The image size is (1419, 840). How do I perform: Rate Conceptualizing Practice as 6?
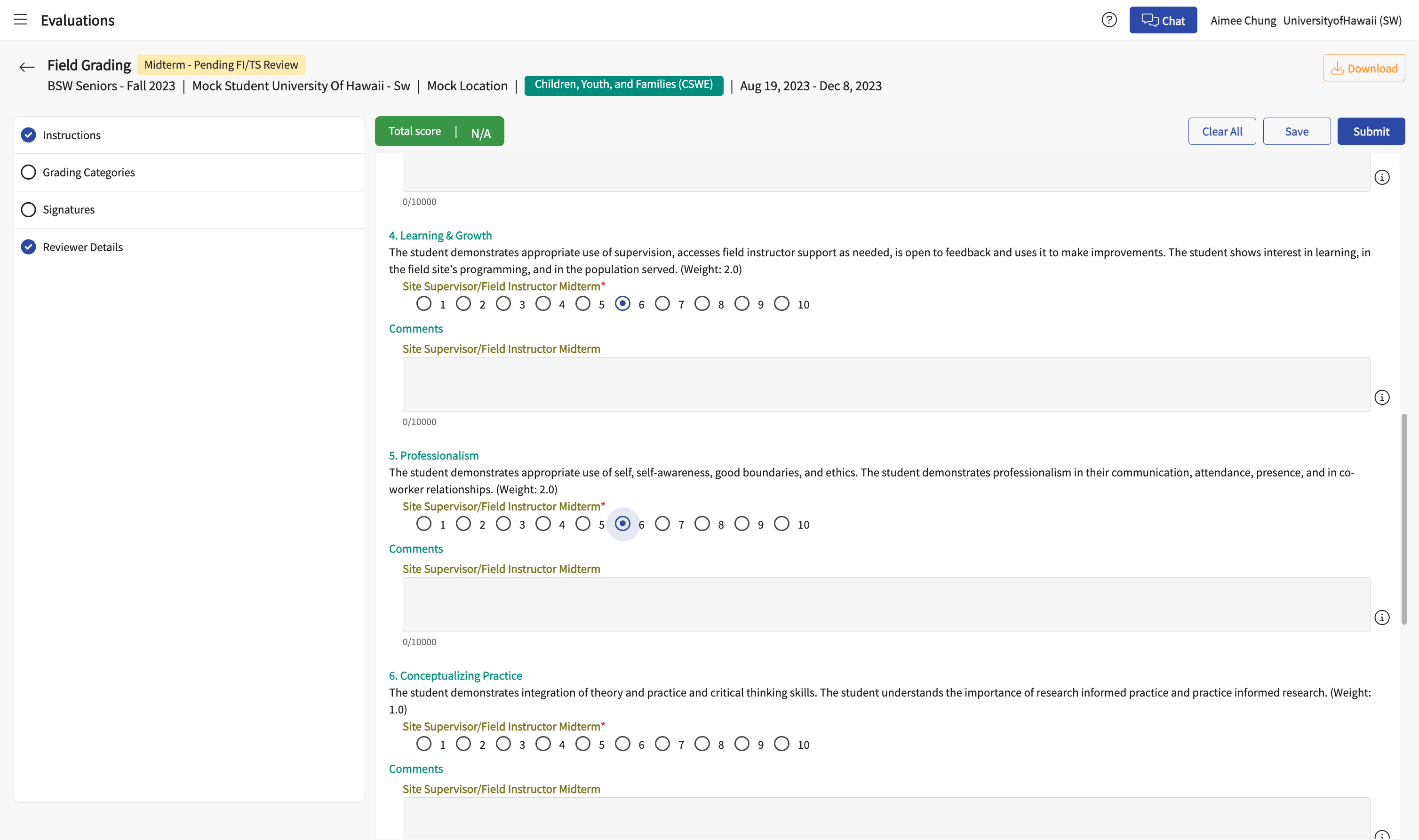(622, 745)
